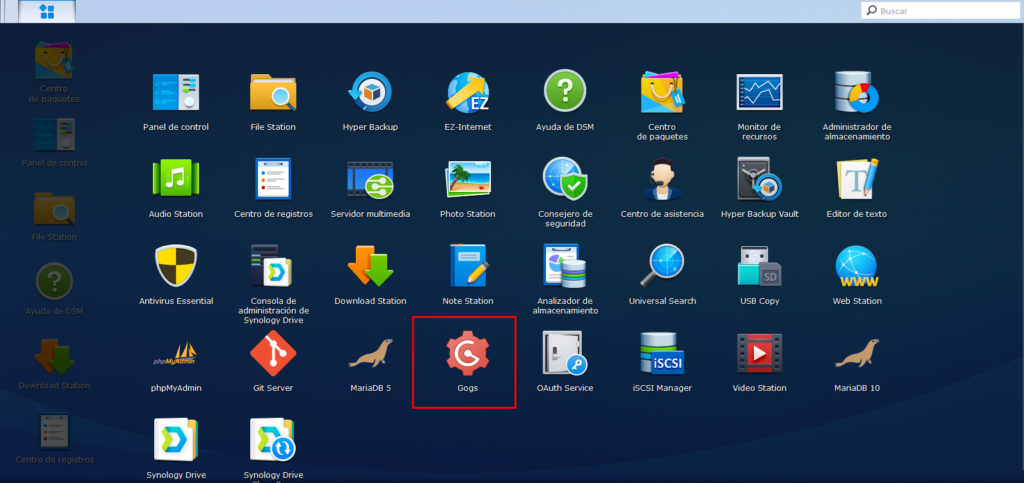Launch File Station from the main menu grid

click(x=273, y=92)
